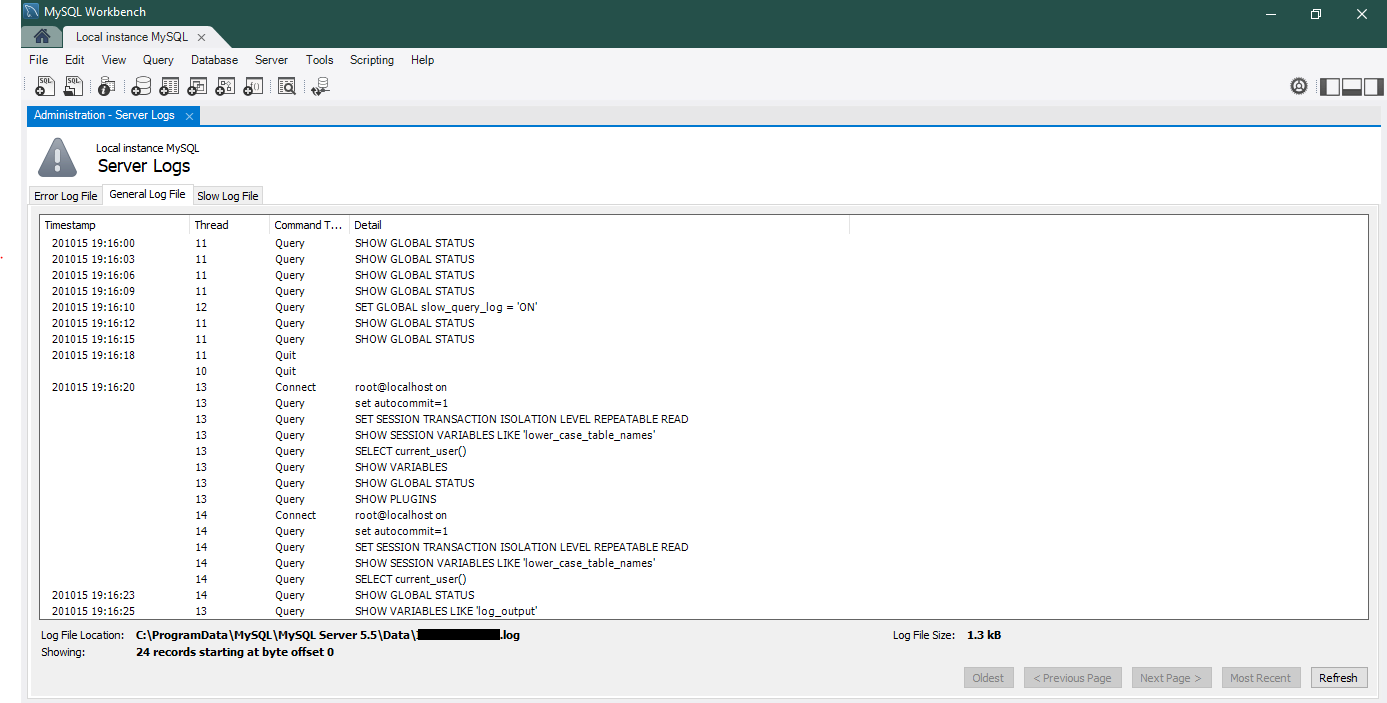The image size is (1387, 703).
Task: Open Workbench preferences gear icon
Action: coord(1298,86)
